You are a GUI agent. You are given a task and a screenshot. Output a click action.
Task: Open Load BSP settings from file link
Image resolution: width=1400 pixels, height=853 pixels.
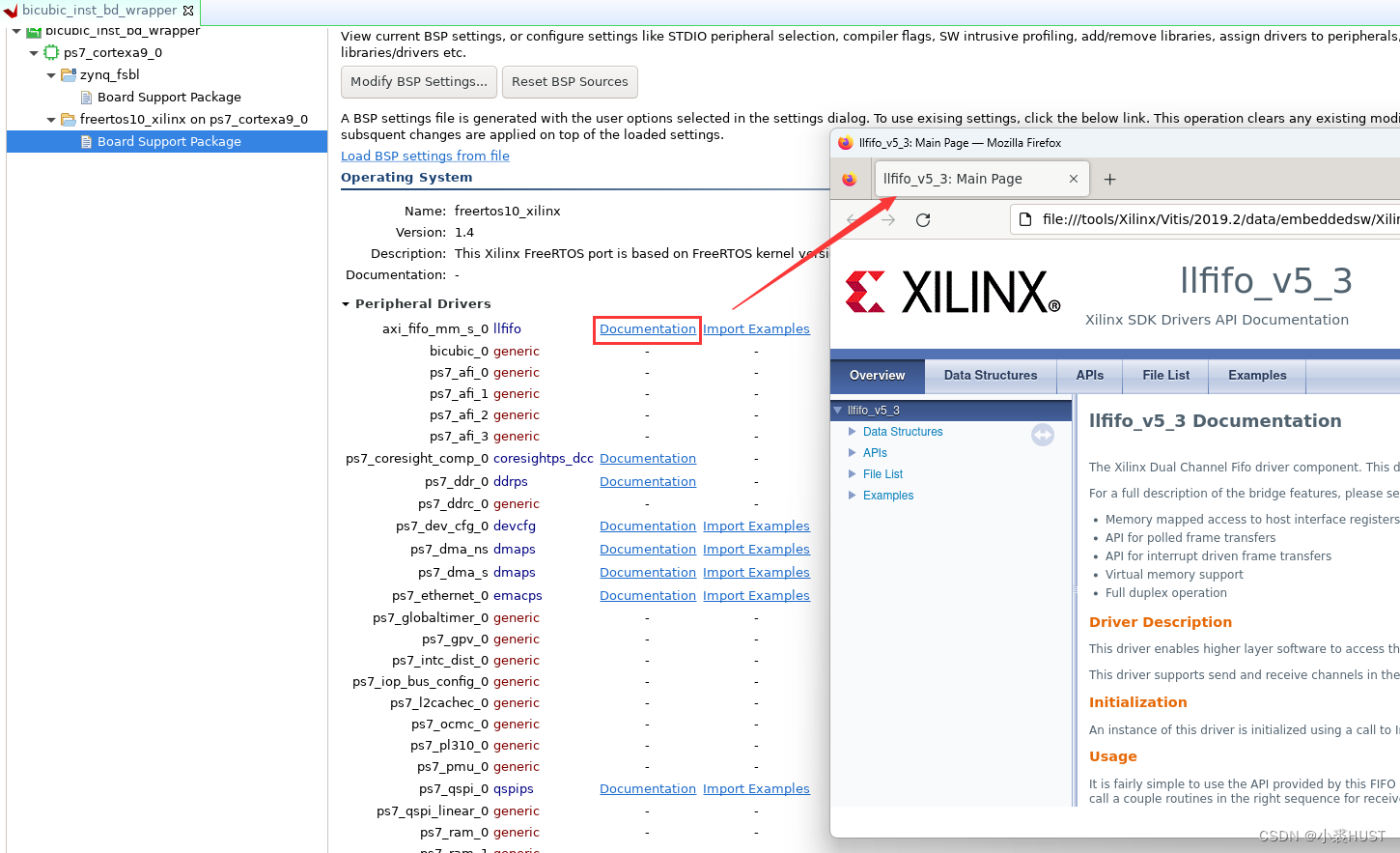[425, 156]
